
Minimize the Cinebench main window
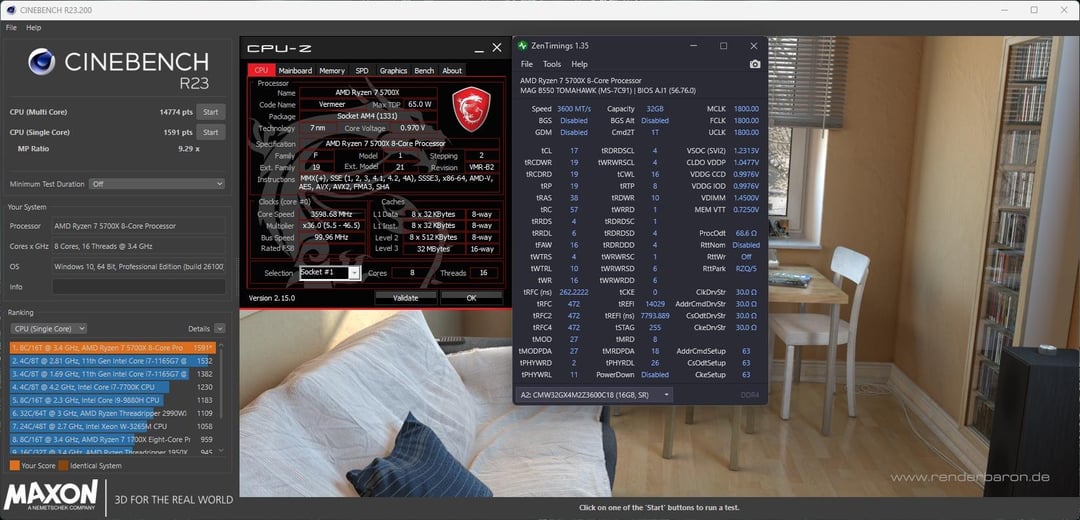[1005, 10]
